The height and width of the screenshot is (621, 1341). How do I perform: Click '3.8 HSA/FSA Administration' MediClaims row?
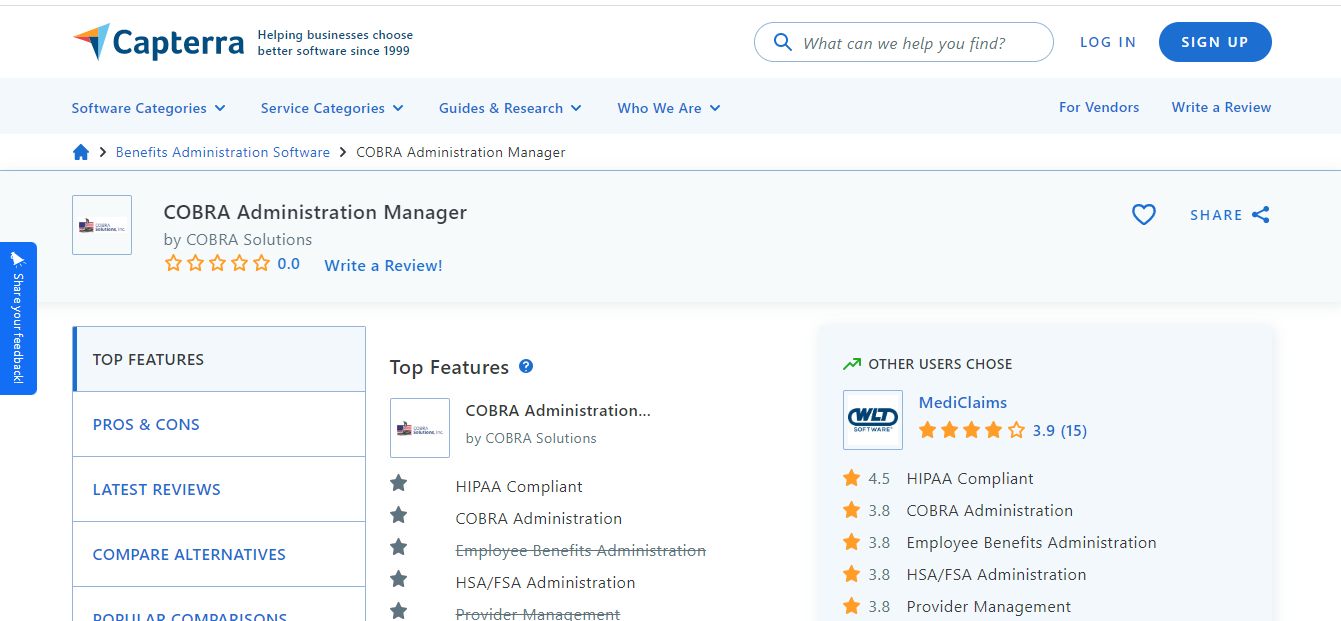pos(964,574)
